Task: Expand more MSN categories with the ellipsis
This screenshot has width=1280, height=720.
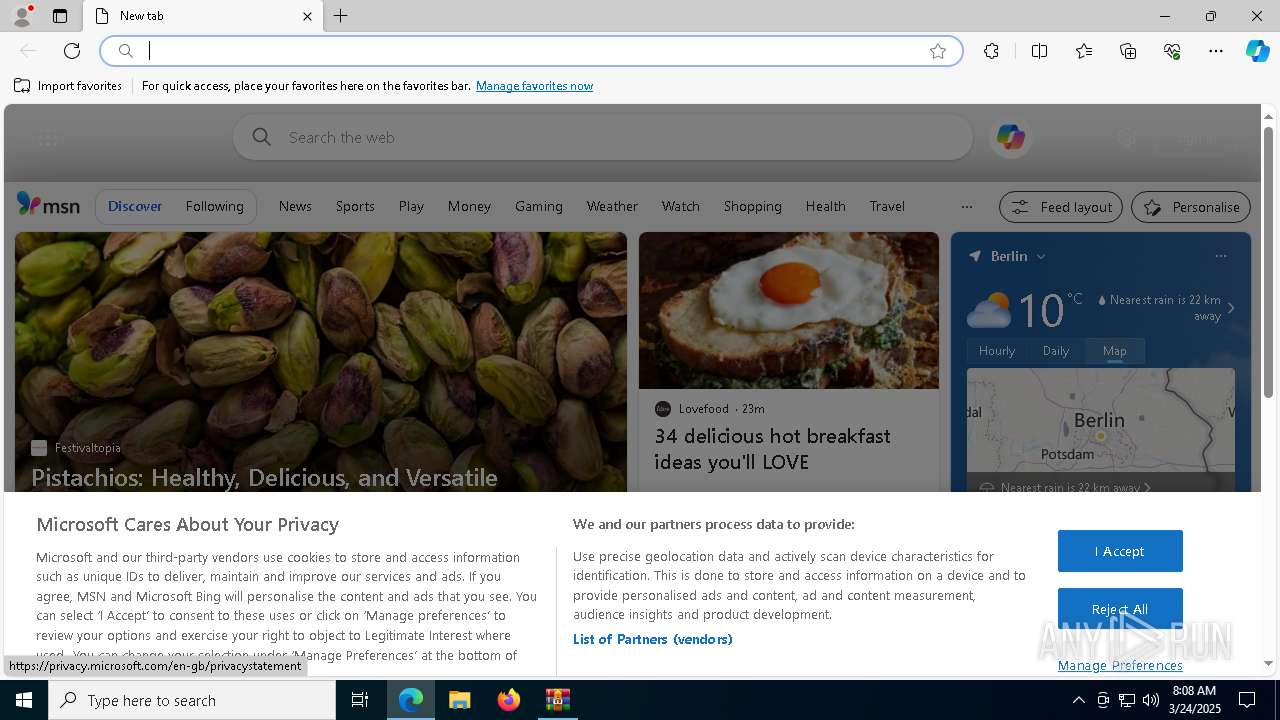Action: pyautogui.click(x=966, y=207)
